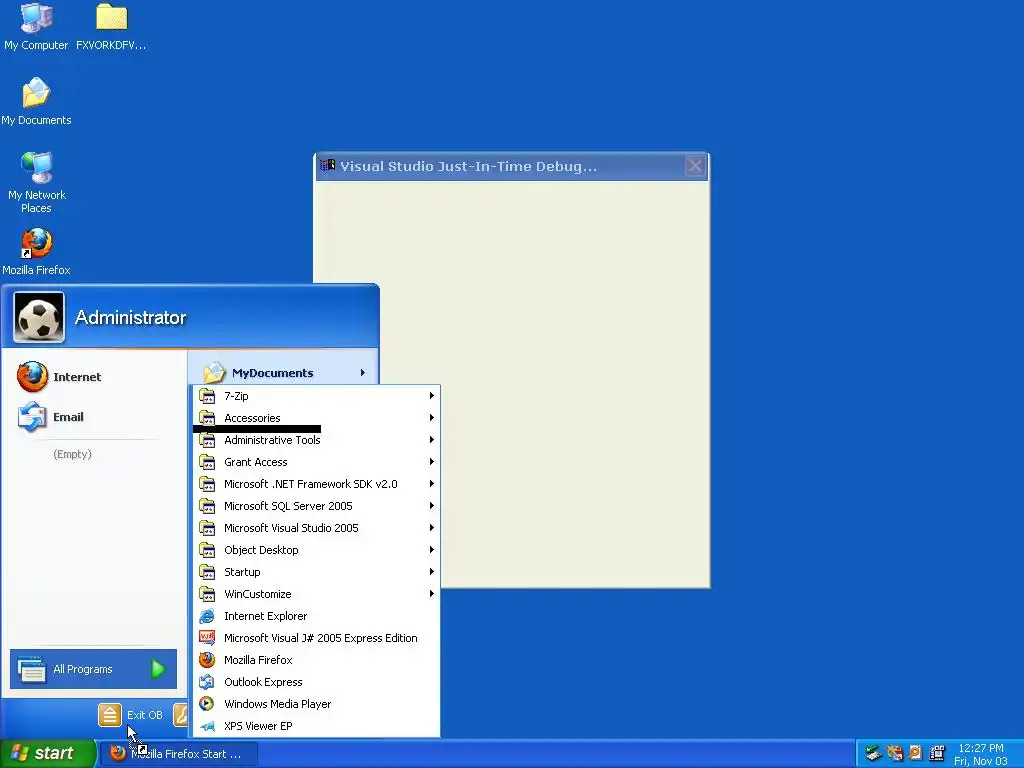Click All Programs in Start menu
The width and height of the screenshot is (1024, 768).
[x=93, y=669]
